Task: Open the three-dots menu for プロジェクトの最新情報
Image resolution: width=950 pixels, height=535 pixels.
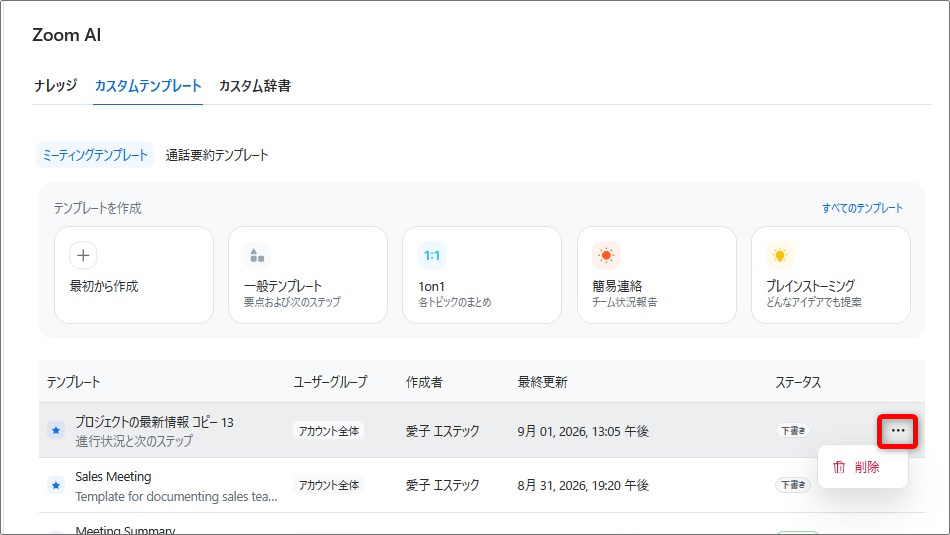Action: (x=898, y=431)
